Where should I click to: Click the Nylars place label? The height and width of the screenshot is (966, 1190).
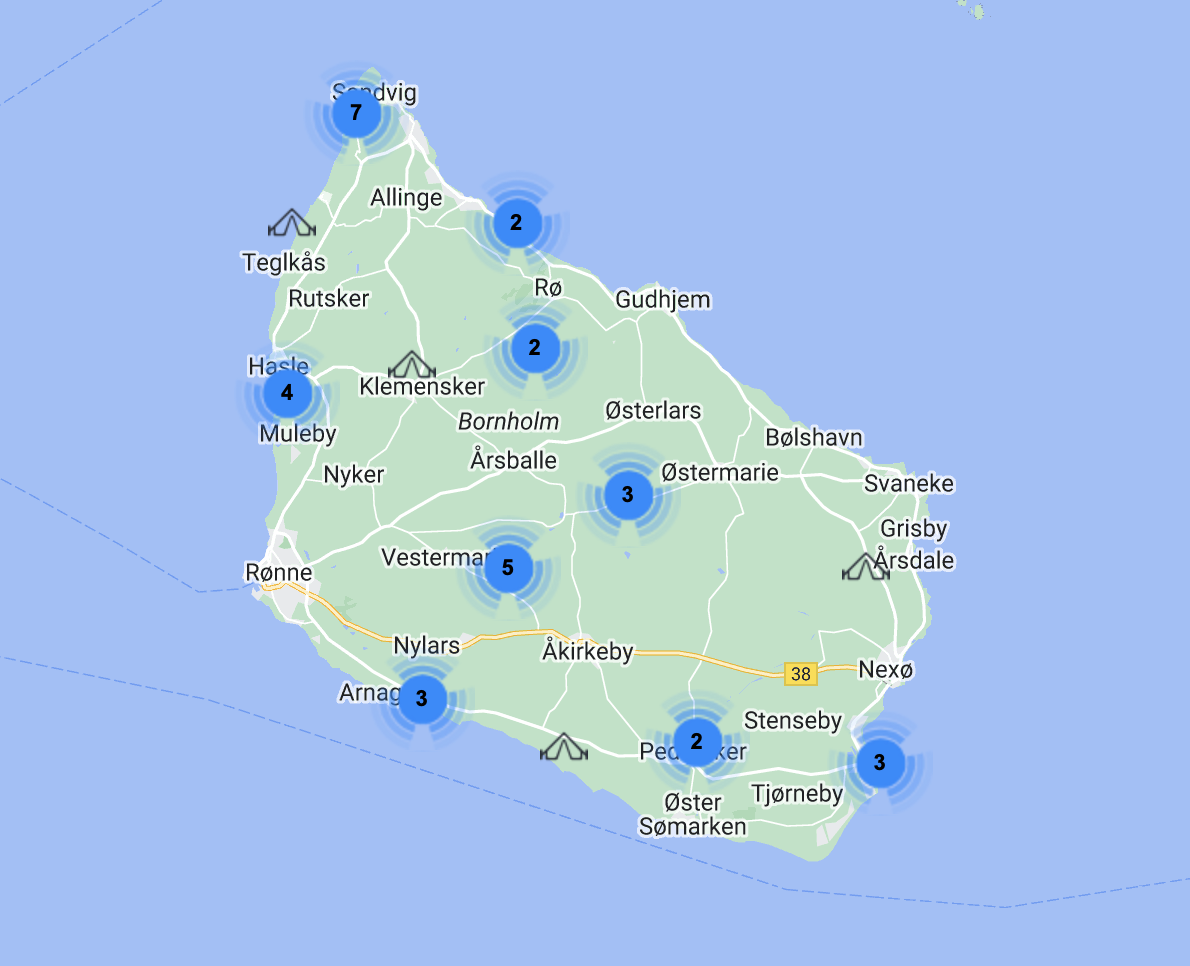(x=427, y=646)
